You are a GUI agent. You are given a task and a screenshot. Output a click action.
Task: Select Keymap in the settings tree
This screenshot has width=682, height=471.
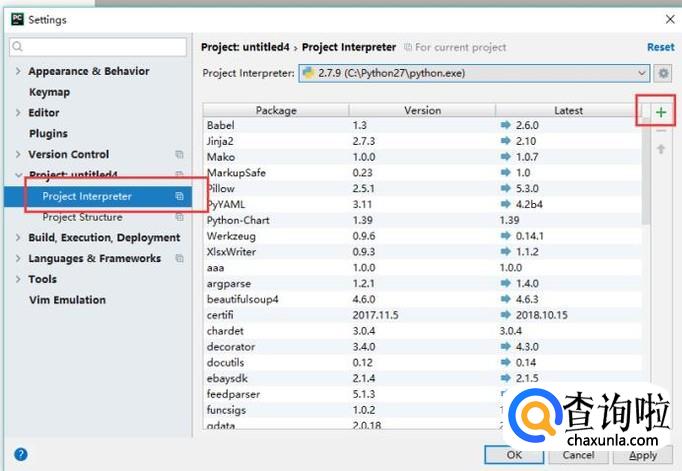coord(49,92)
